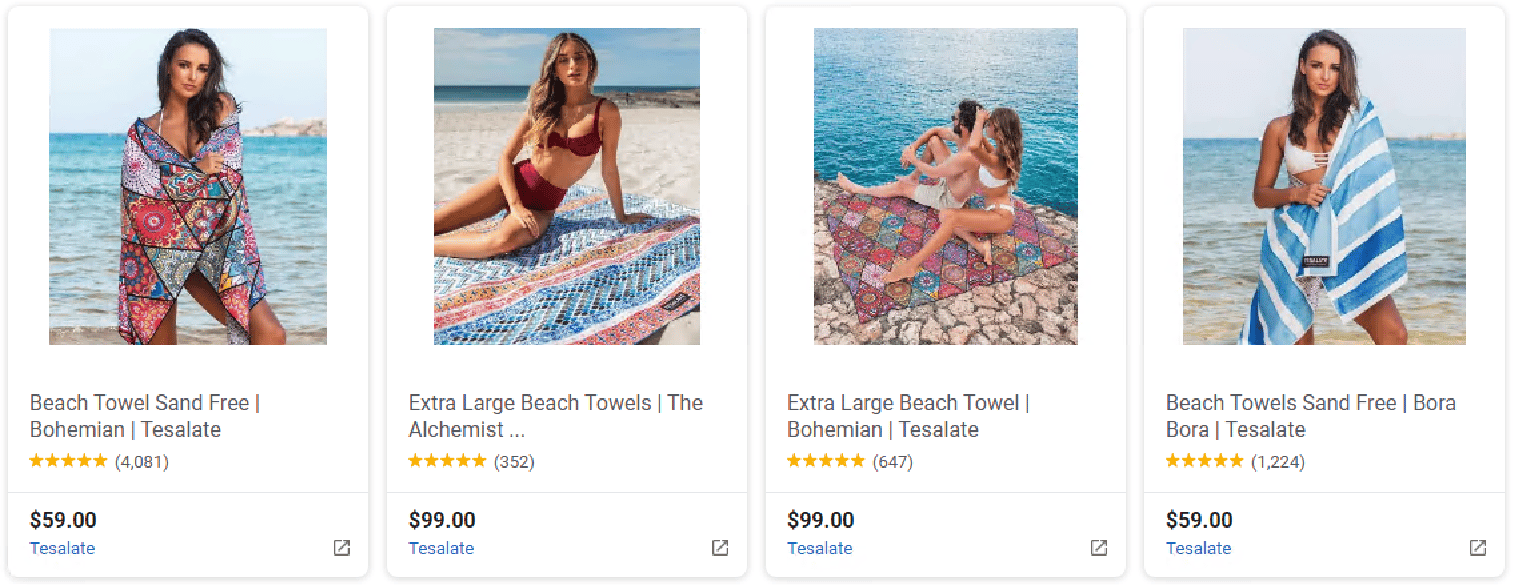The width and height of the screenshot is (1514, 585).
Task: Open external link icon on The Alchemist card
Action: click(x=720, y=548)
